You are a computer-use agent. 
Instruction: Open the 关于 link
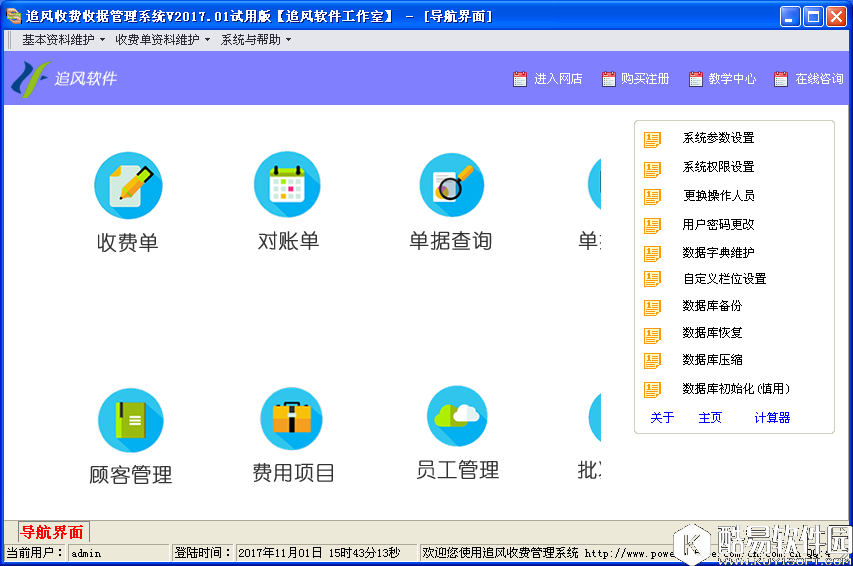(x=662, y=417)
